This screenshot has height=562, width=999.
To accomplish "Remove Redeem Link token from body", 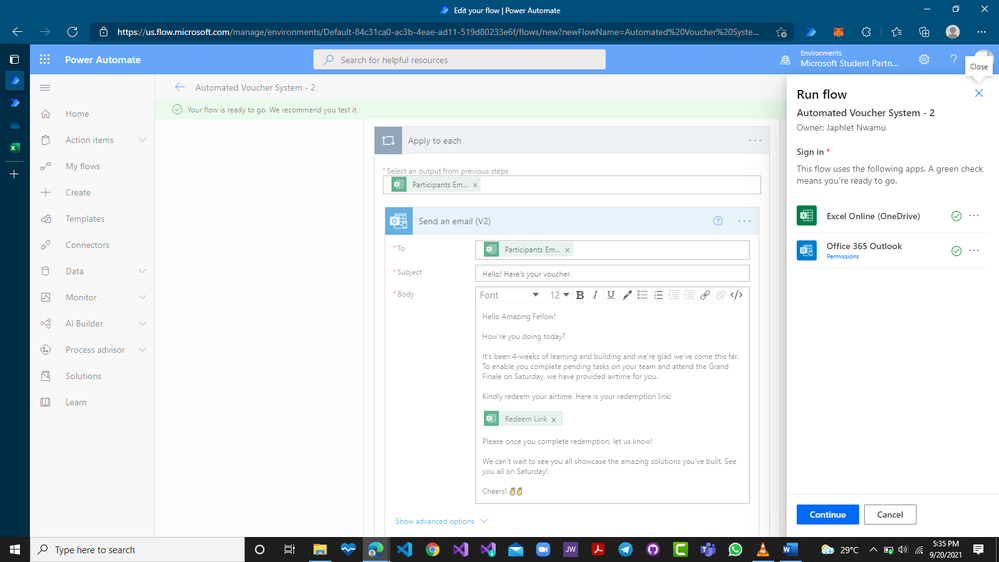I will pyautogui.click(x=554, y=419).
